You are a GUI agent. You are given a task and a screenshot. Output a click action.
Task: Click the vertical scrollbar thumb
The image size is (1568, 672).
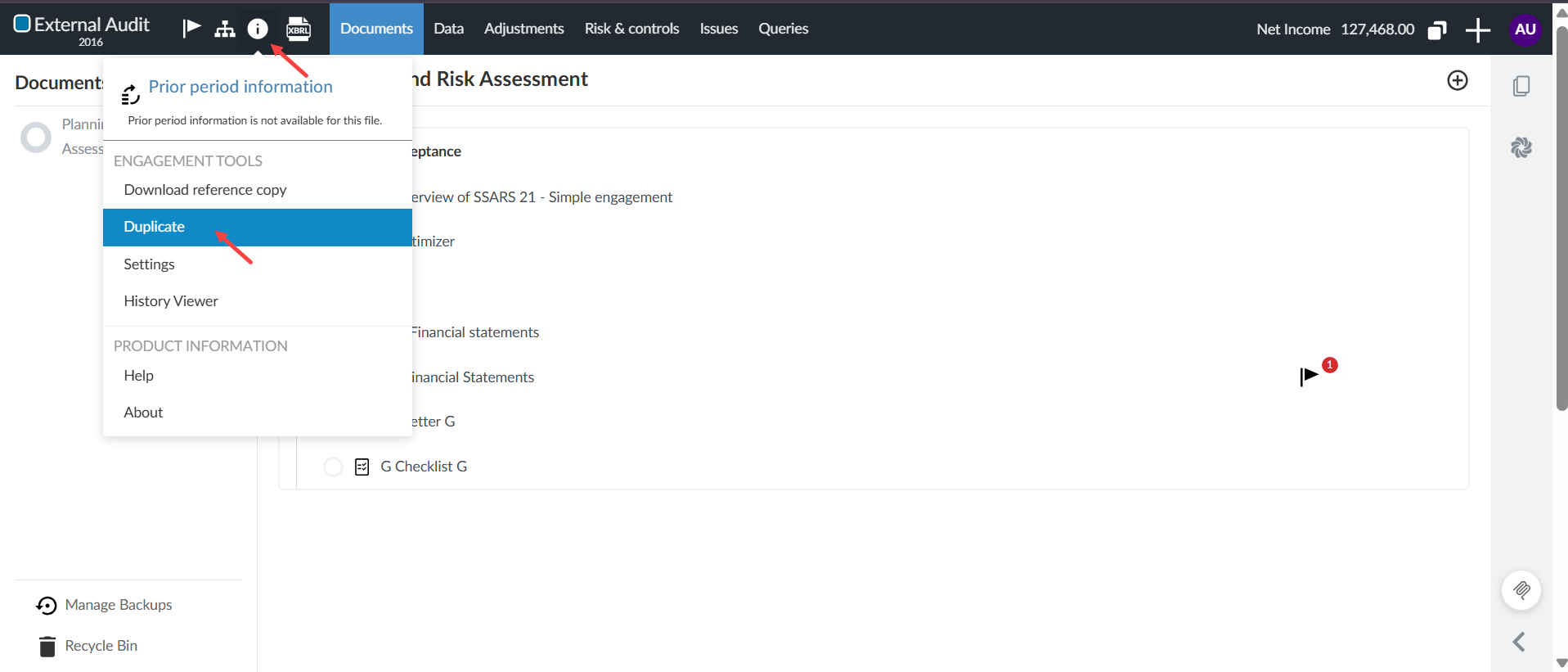click(1561, 217)
